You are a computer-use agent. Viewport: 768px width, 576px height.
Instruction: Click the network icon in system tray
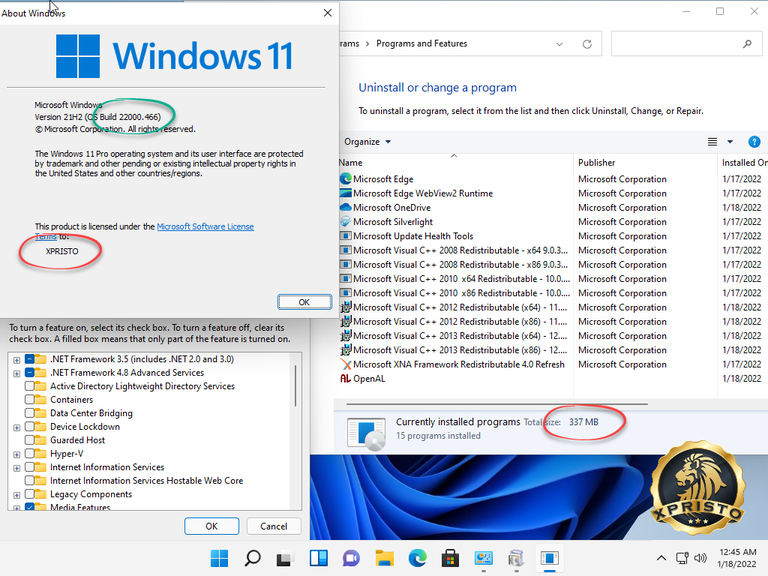[x=682, y=557]
